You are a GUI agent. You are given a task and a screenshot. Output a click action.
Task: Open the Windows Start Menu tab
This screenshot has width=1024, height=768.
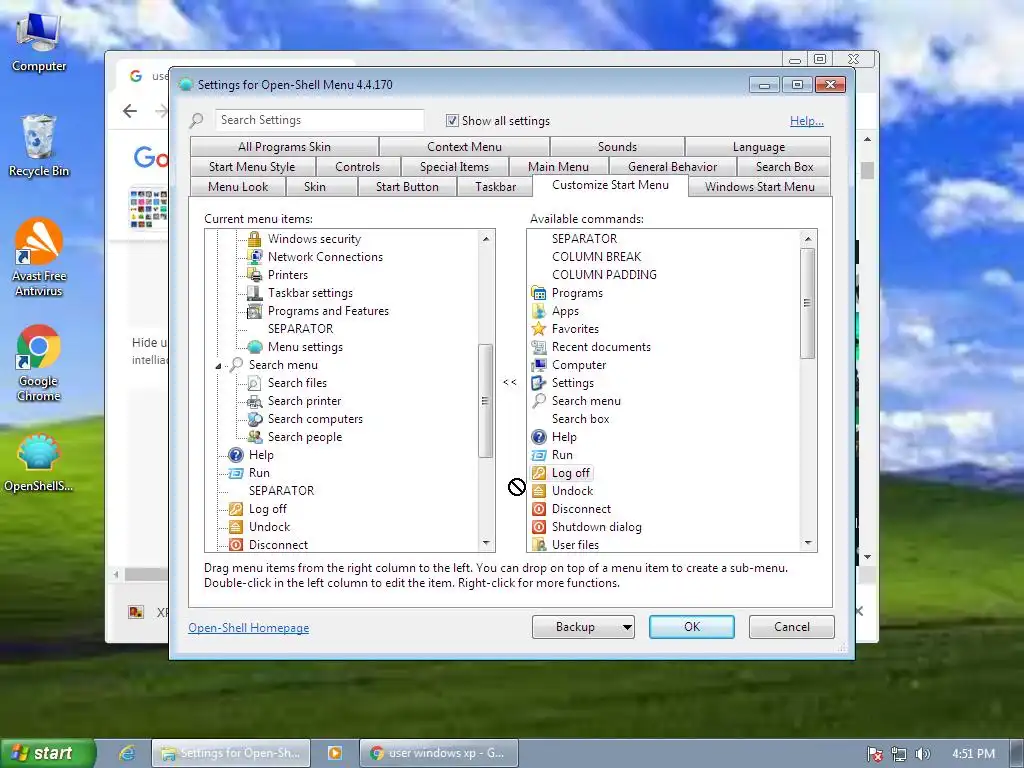coord(760,187)
